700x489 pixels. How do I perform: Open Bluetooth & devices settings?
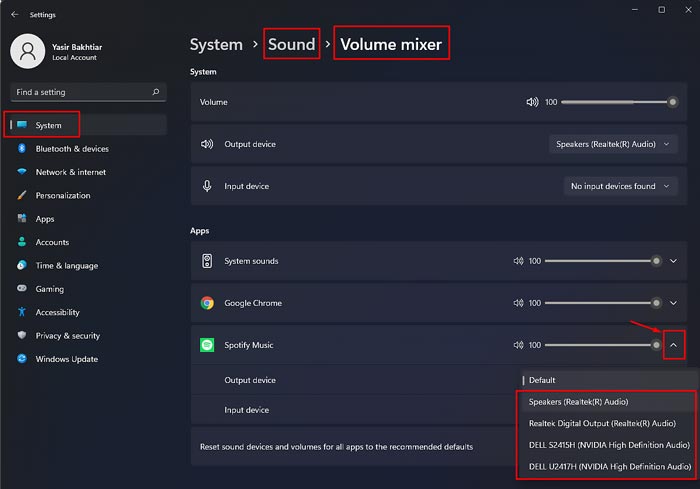(88, 148)
